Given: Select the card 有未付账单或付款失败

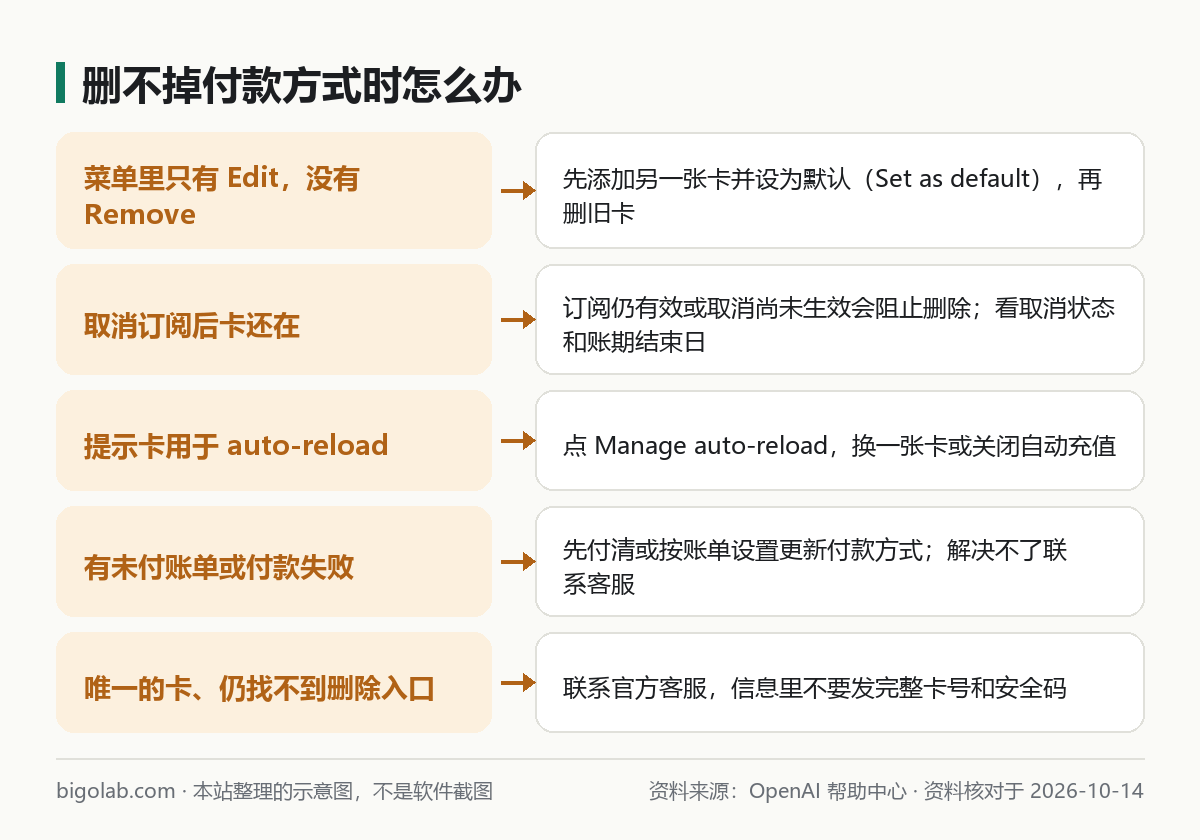Looking at the screenshot, I should point(274,561).
